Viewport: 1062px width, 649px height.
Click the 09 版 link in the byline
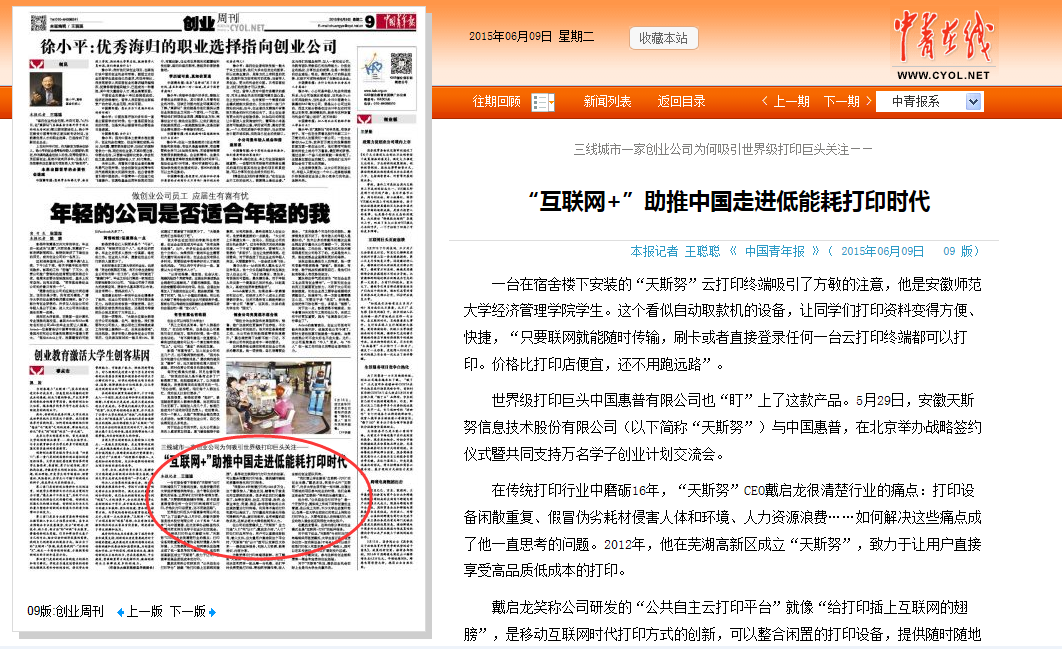tap(958, 251)
